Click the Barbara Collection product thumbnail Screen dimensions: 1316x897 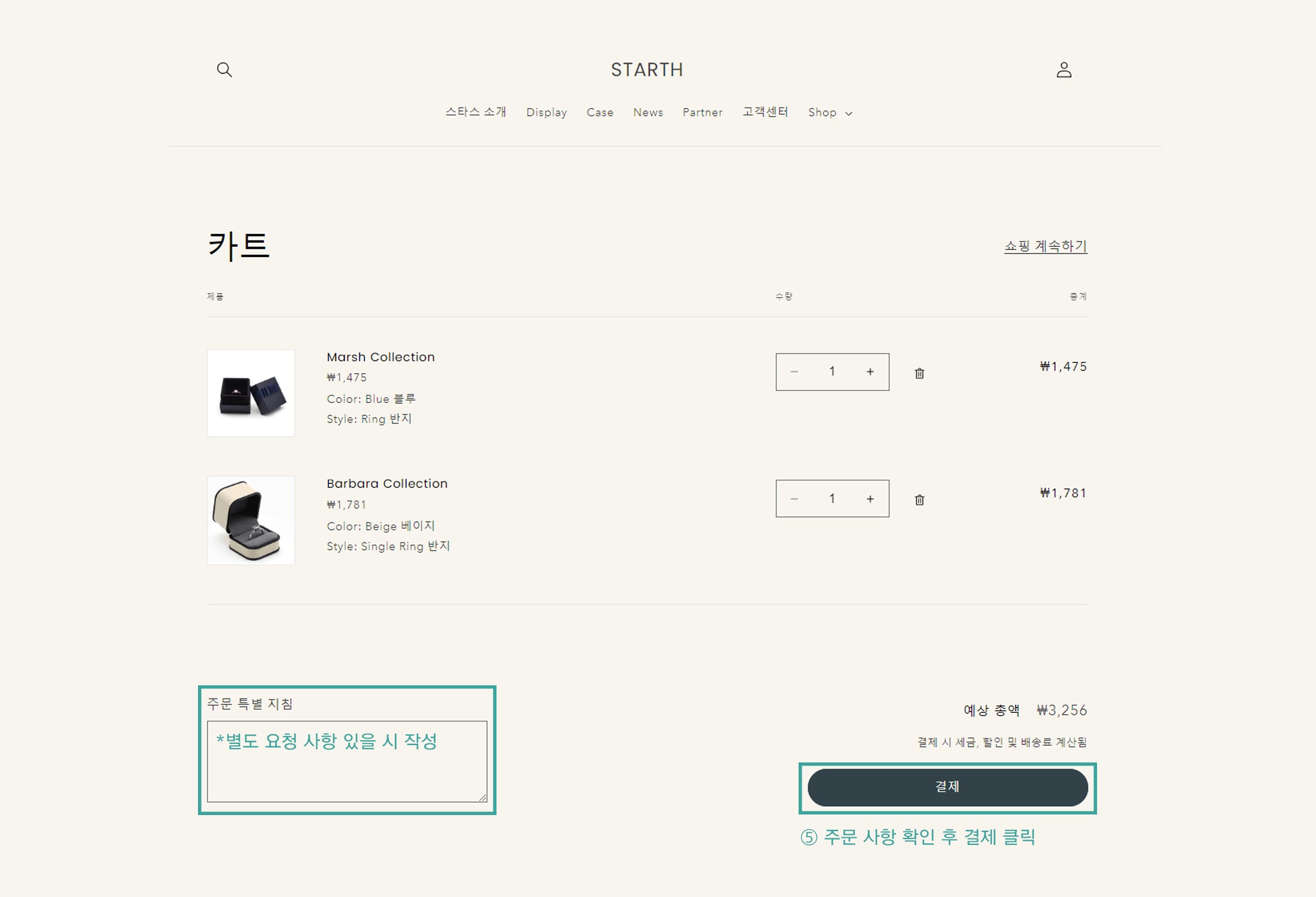251,519
